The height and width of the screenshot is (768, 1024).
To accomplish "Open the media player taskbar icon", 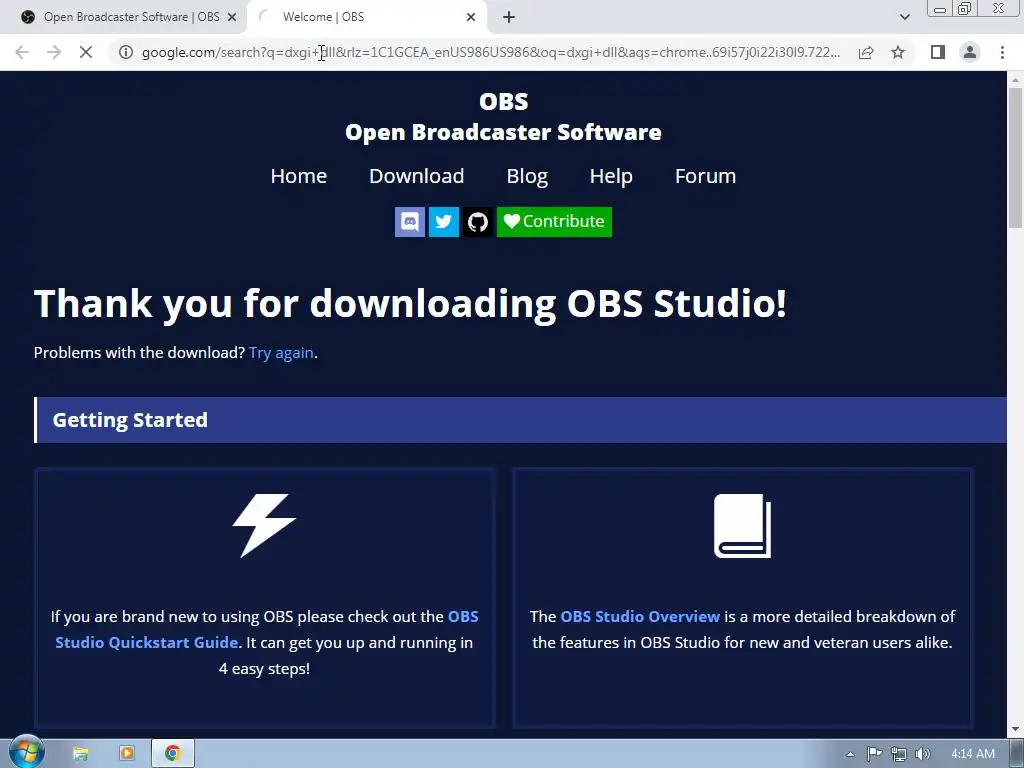I will 127,754.
